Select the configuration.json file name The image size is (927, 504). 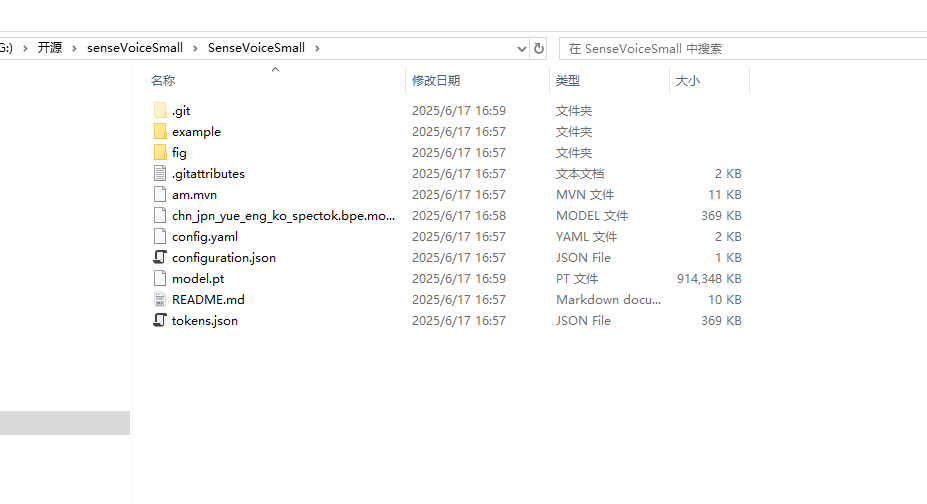tap(224, 258)
